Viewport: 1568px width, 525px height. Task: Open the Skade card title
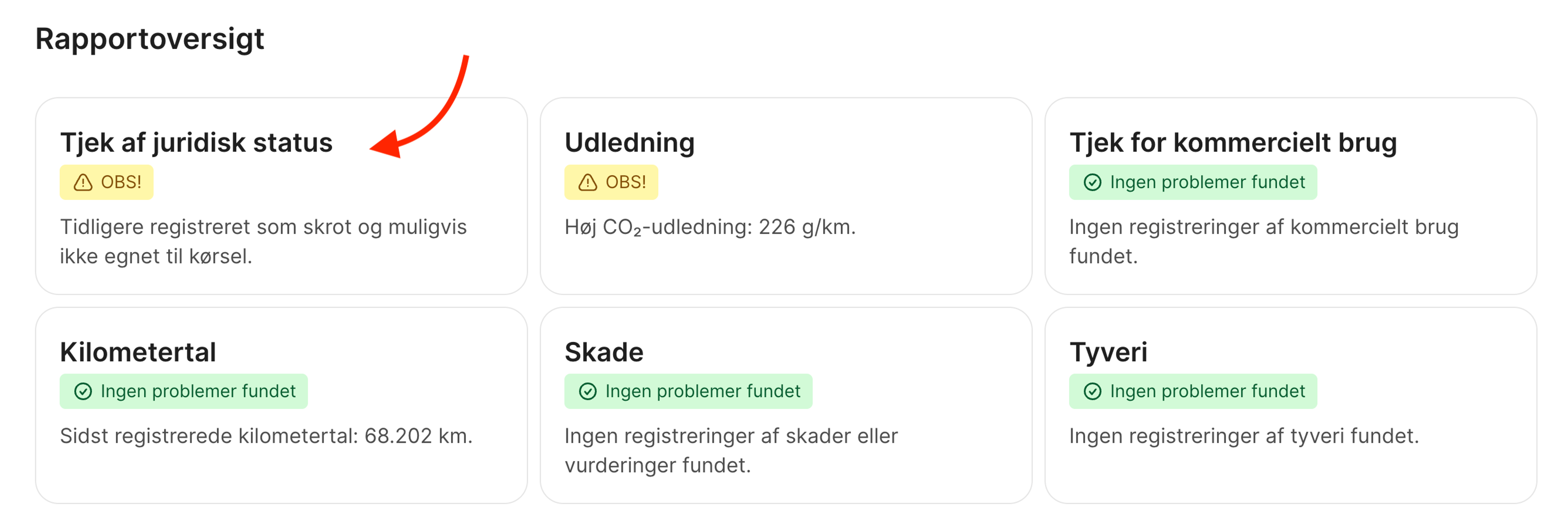point(604,351)
